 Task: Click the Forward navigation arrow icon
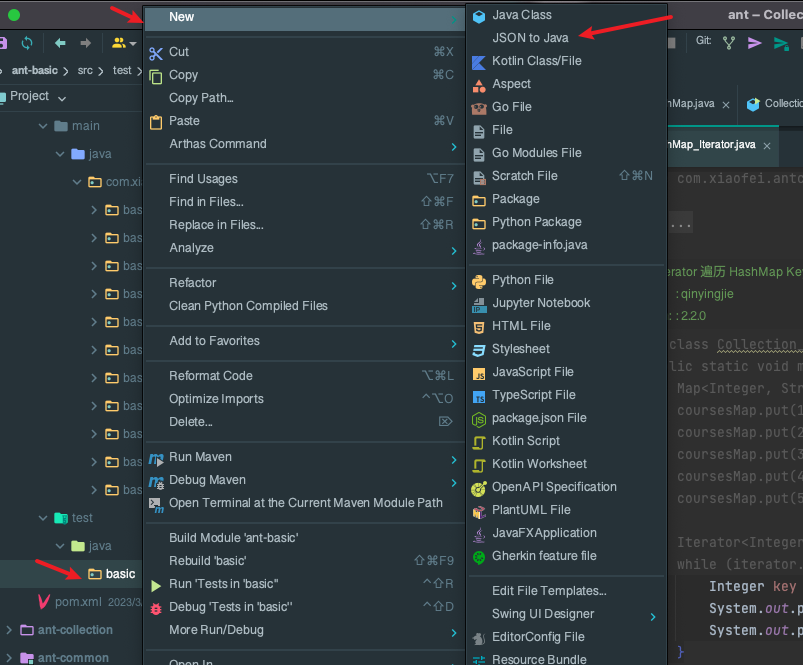tap(86, 43)
